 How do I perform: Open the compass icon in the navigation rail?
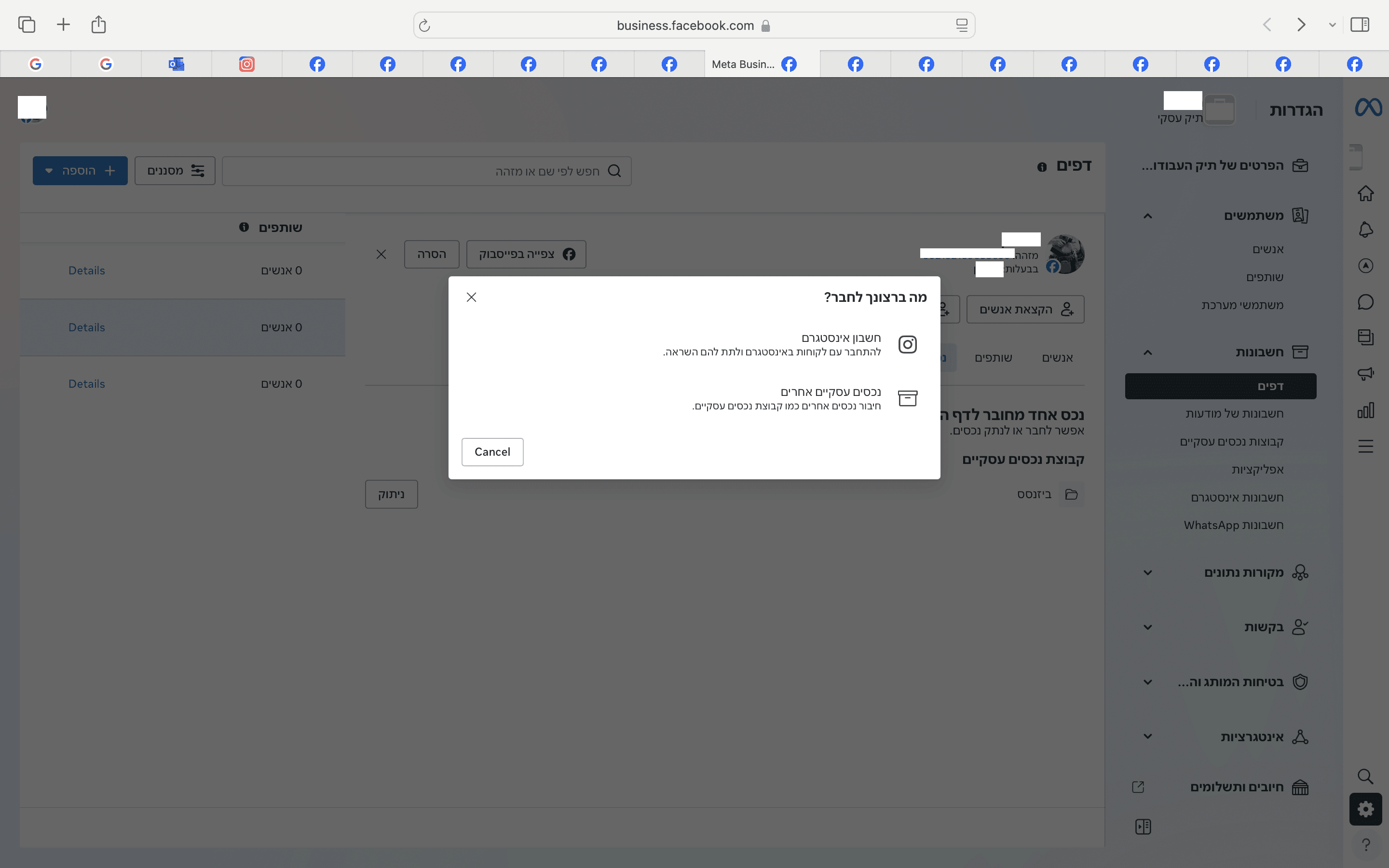[x=1365, y=266]
